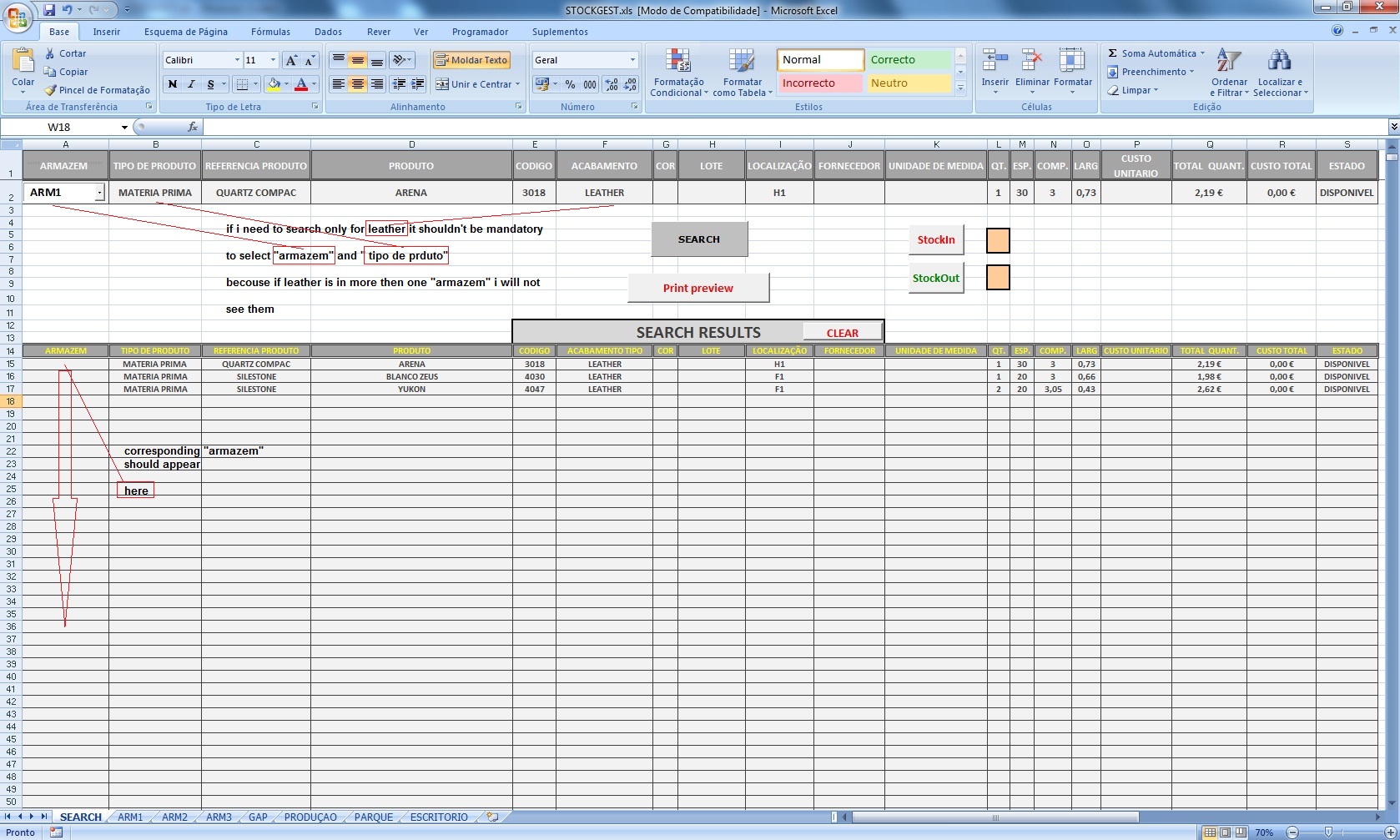Open the Fórmulas ribbon tab

coord(270,32)
